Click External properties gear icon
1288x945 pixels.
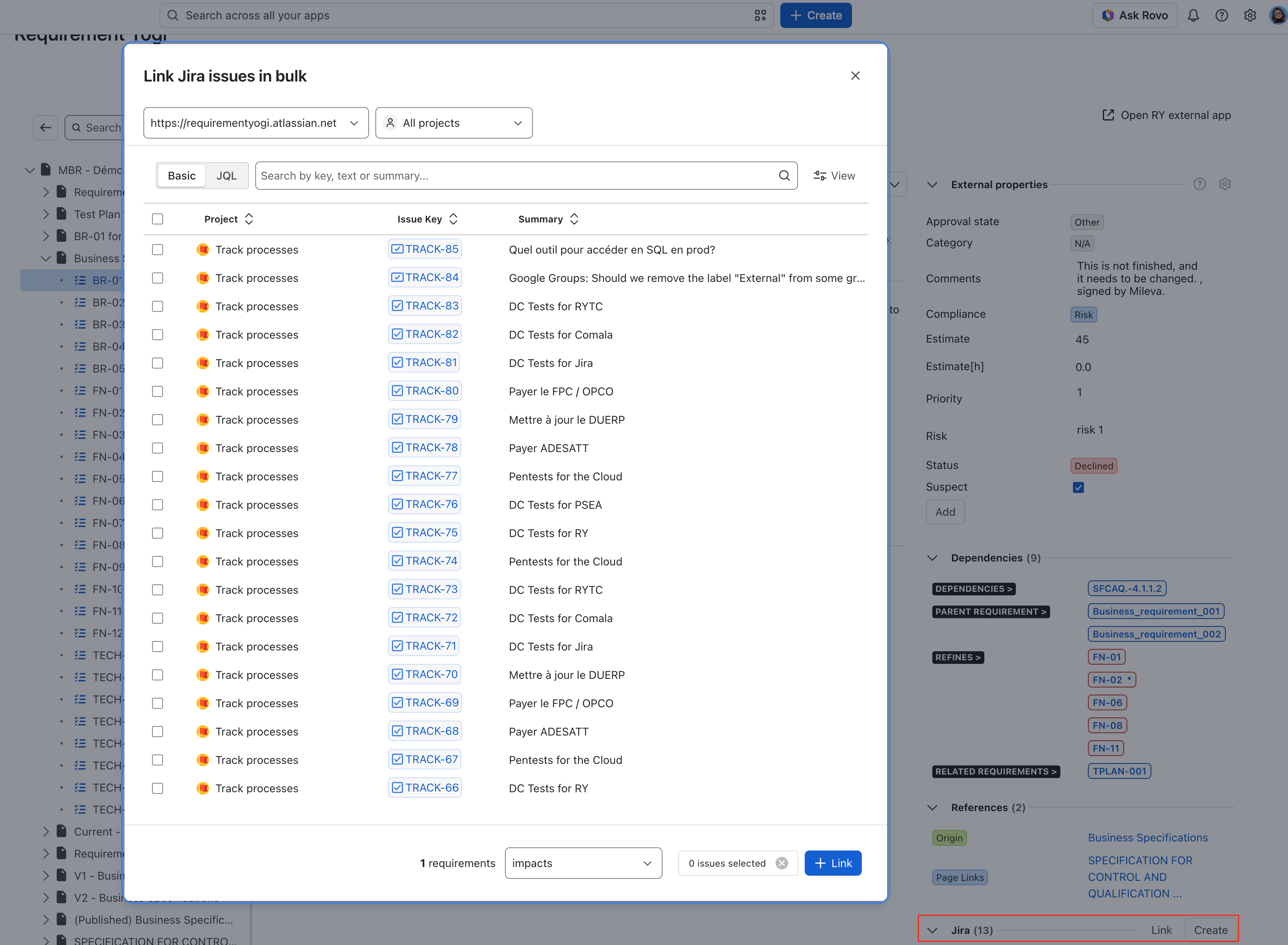click(x=1225, y=184)
